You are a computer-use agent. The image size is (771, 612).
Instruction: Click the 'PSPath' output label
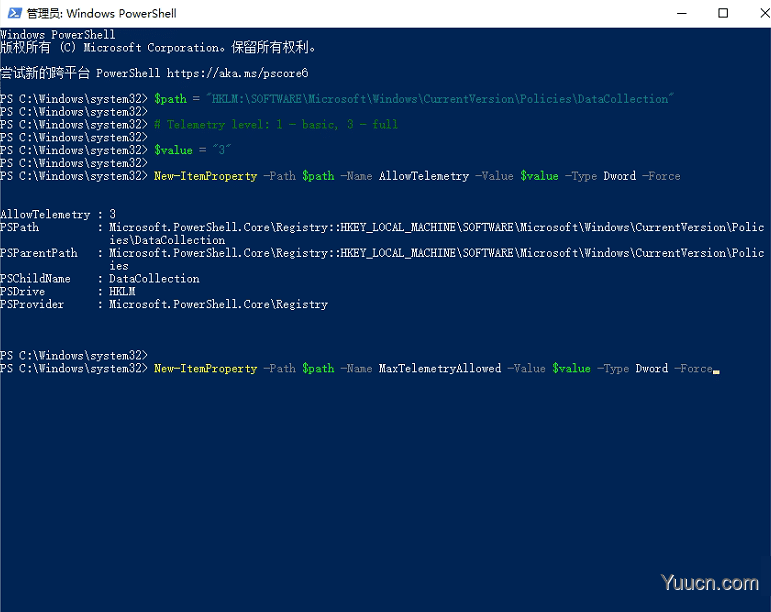tap(20, 227)
